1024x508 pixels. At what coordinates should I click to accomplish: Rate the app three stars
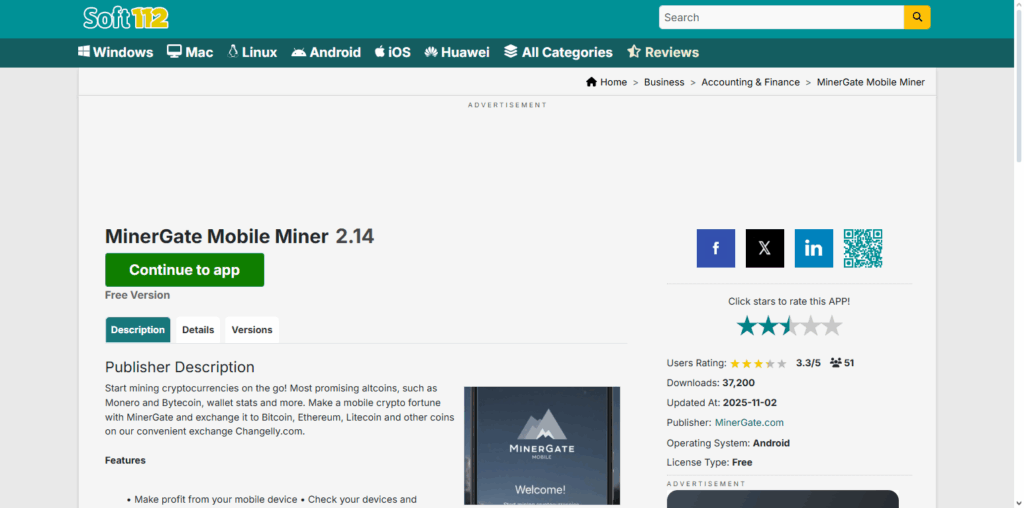(790, 325)
